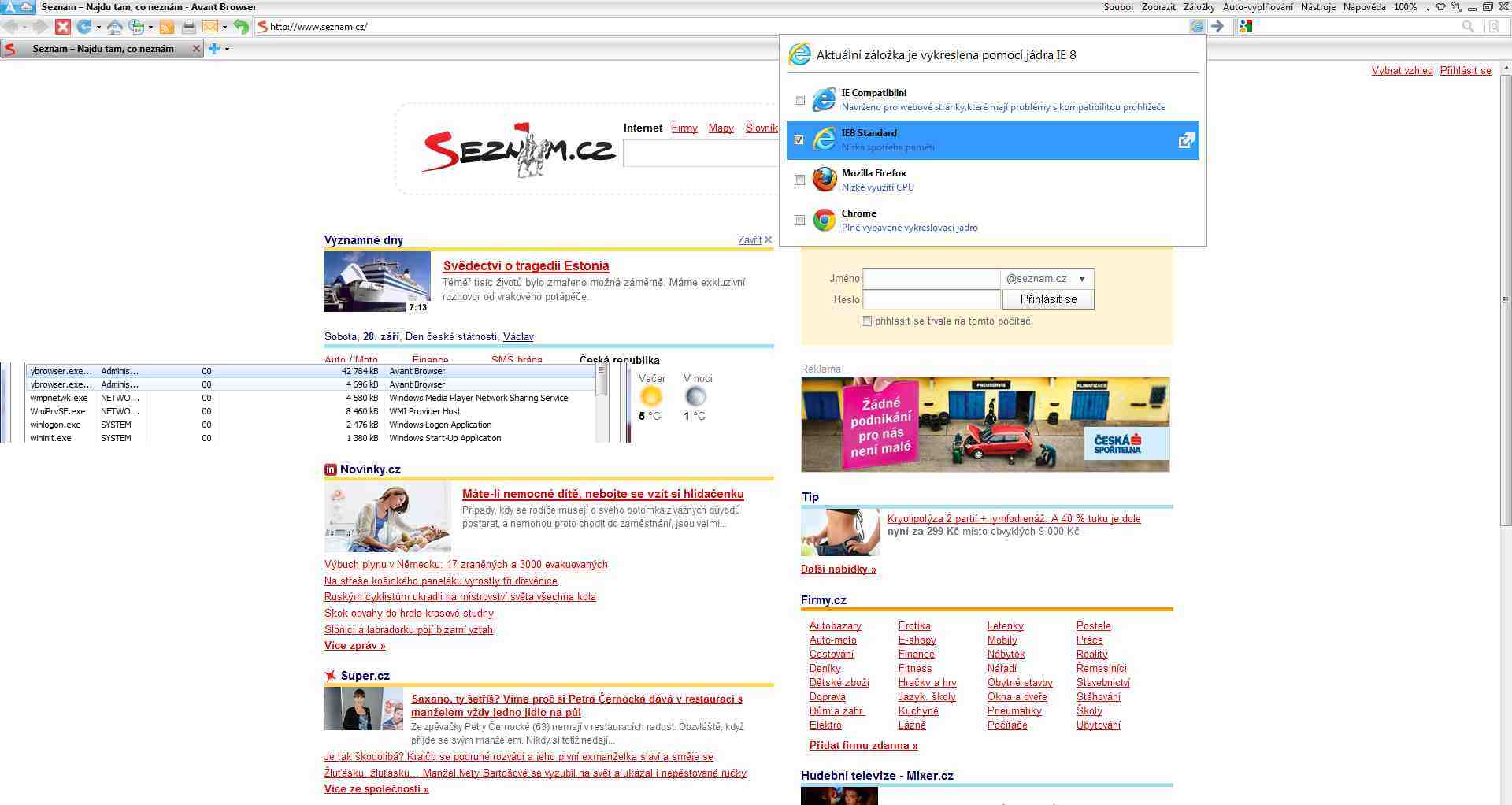
Task: Open the Zobrazit menu
Action: [1158, 7]
